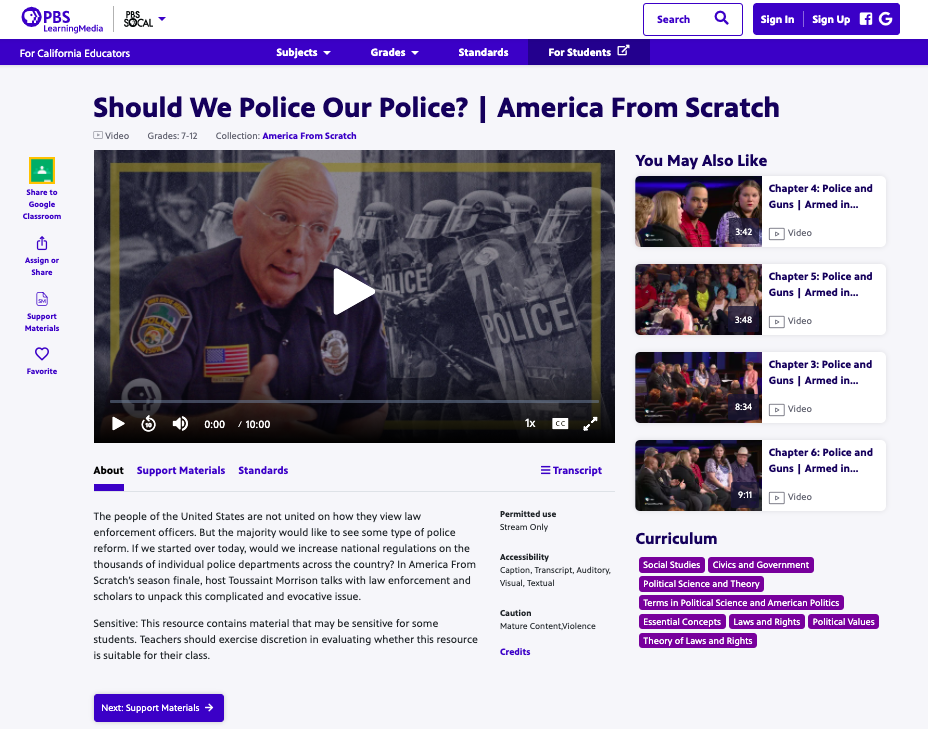Click the Next: Support Materials button

tap(158, 707)
